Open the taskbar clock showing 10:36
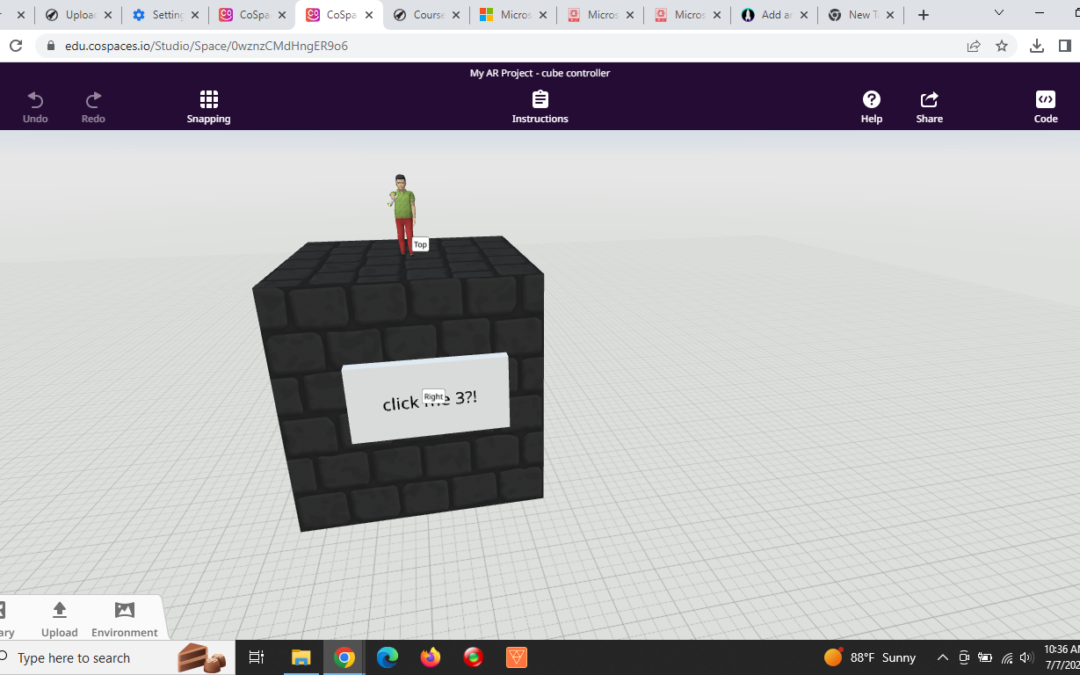 (x=1061, y=657)
